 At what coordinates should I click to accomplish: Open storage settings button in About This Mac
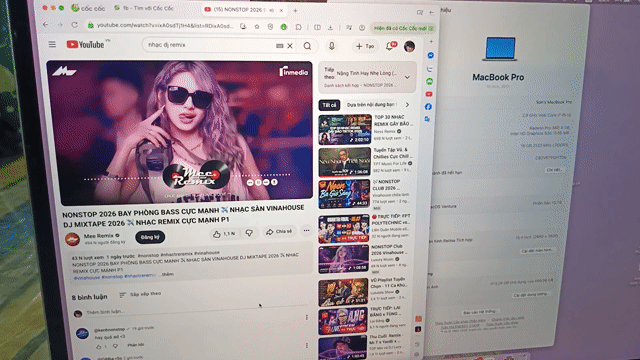(531, 295)
